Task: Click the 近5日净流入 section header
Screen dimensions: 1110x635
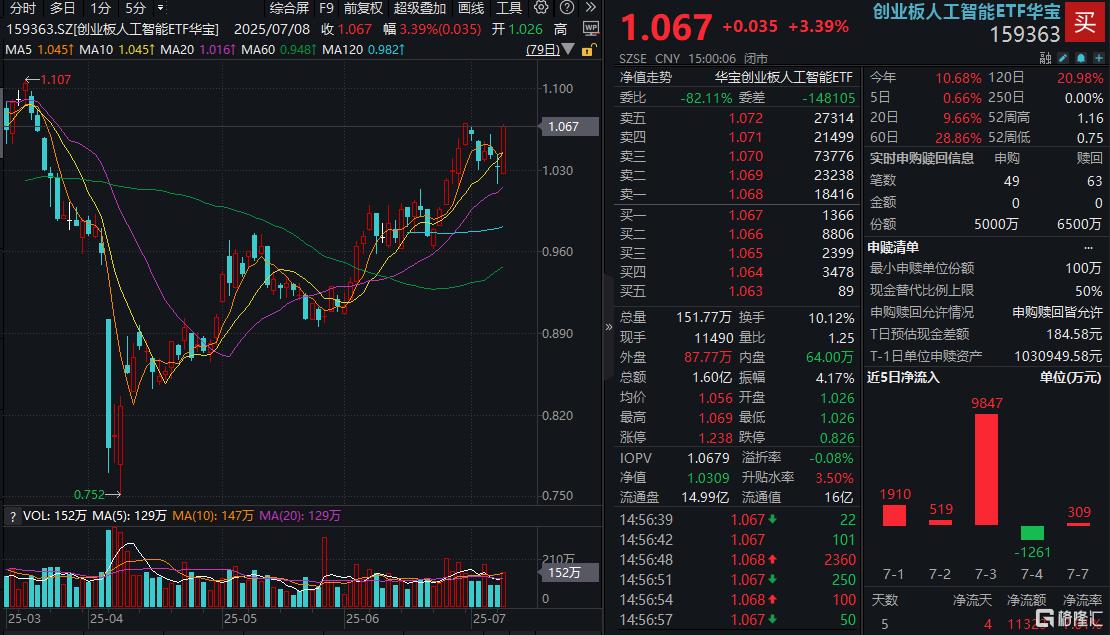Action: (903, 377)
